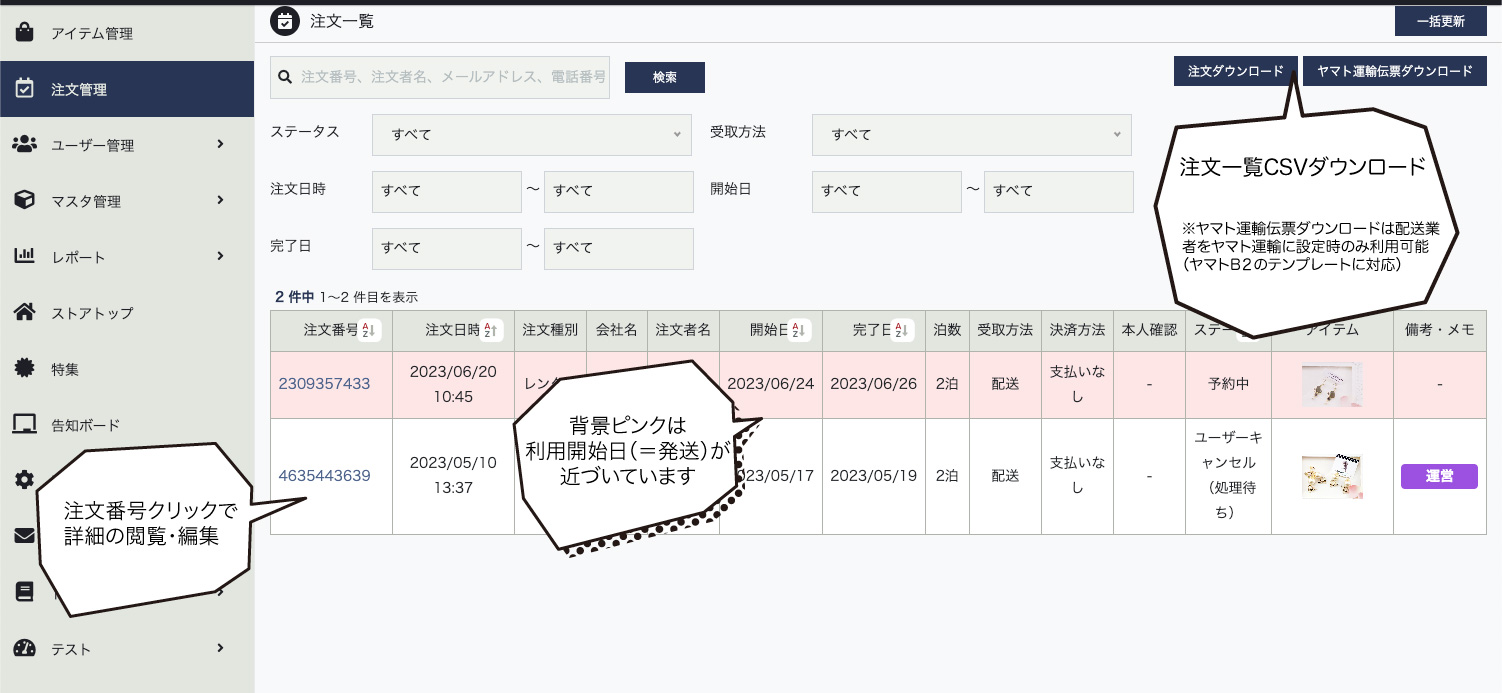
Task: Click the item thumbnail in the 予約中 row
Action: pyautogui.click(x=1331, y=384)
